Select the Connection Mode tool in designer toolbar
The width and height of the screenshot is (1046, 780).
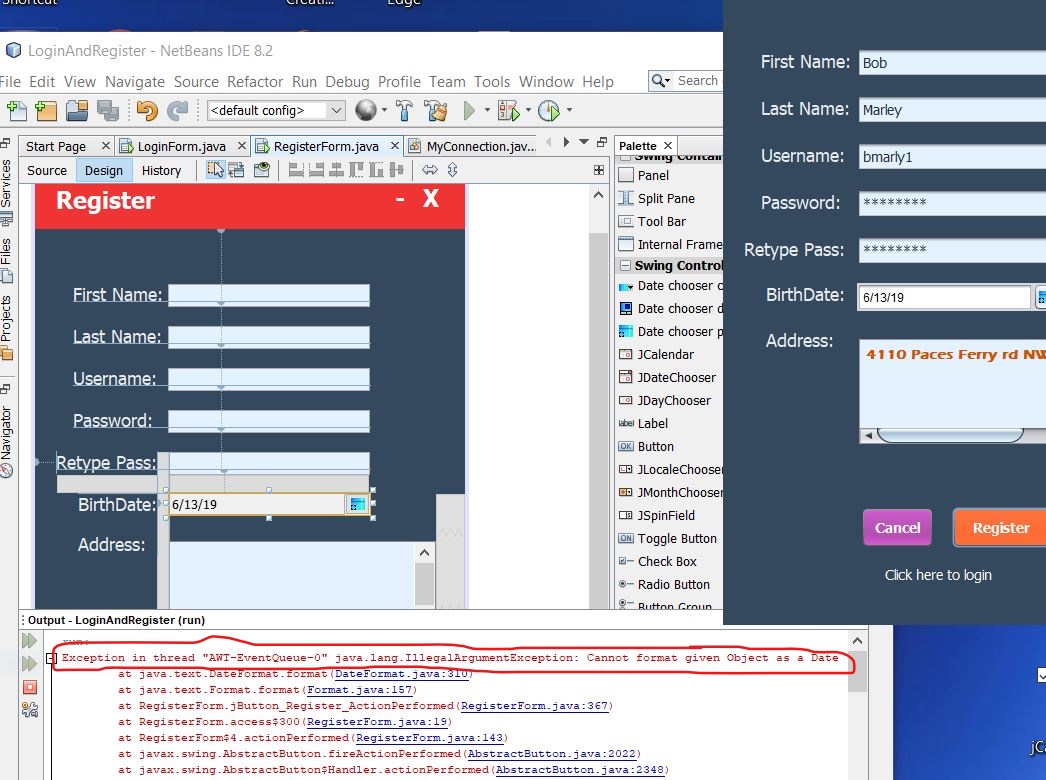coord(236,170)
